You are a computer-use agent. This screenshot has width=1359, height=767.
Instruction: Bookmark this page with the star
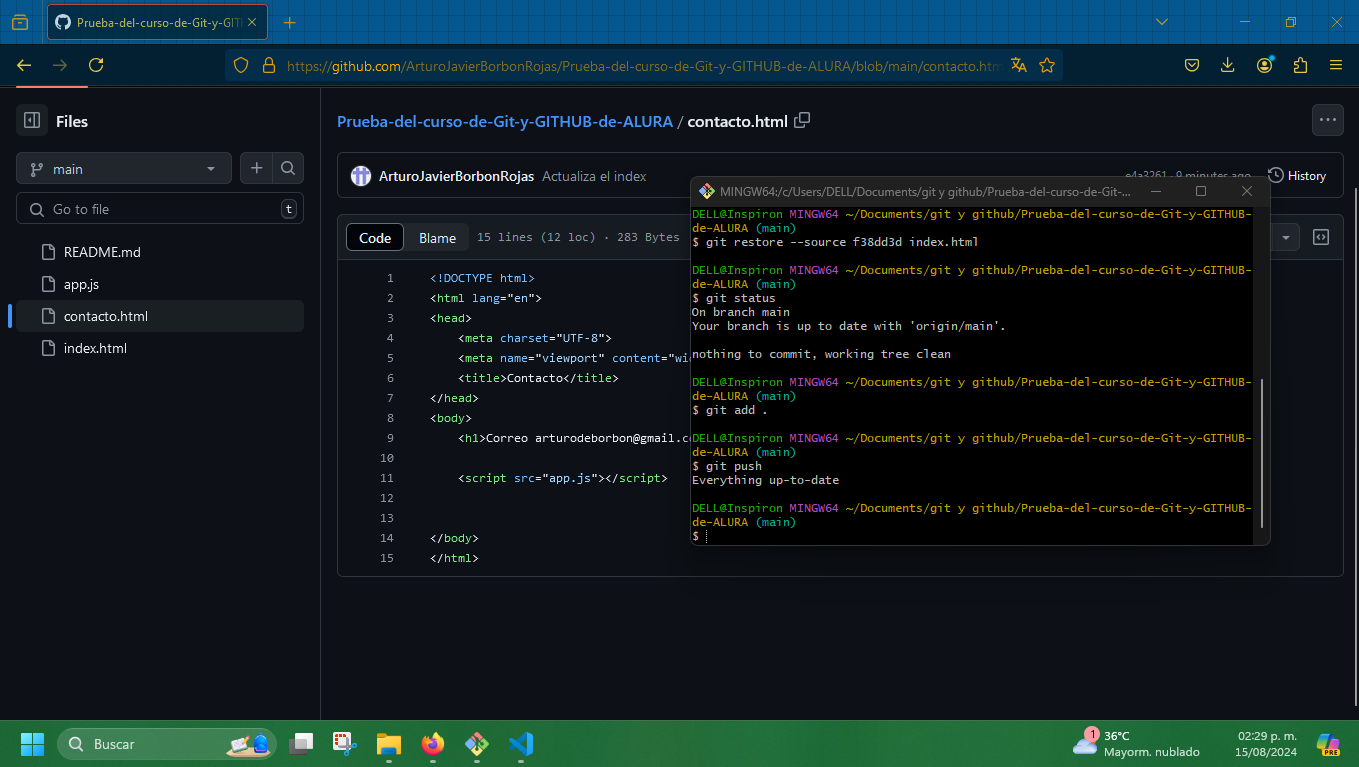pyautogui.click(x=1047, y=65)
